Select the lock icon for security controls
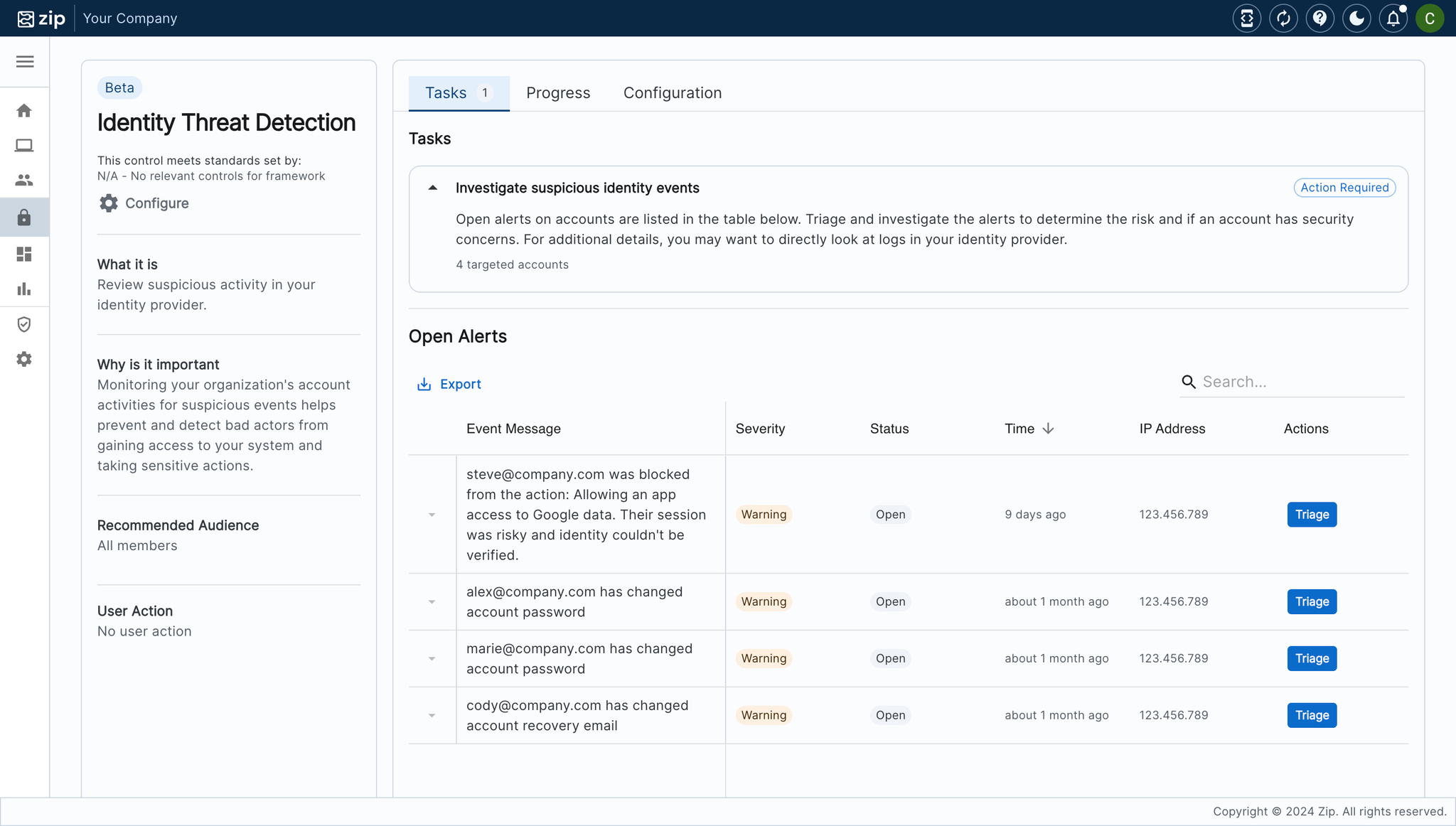The image size is (1456, 826). [24, 217]
